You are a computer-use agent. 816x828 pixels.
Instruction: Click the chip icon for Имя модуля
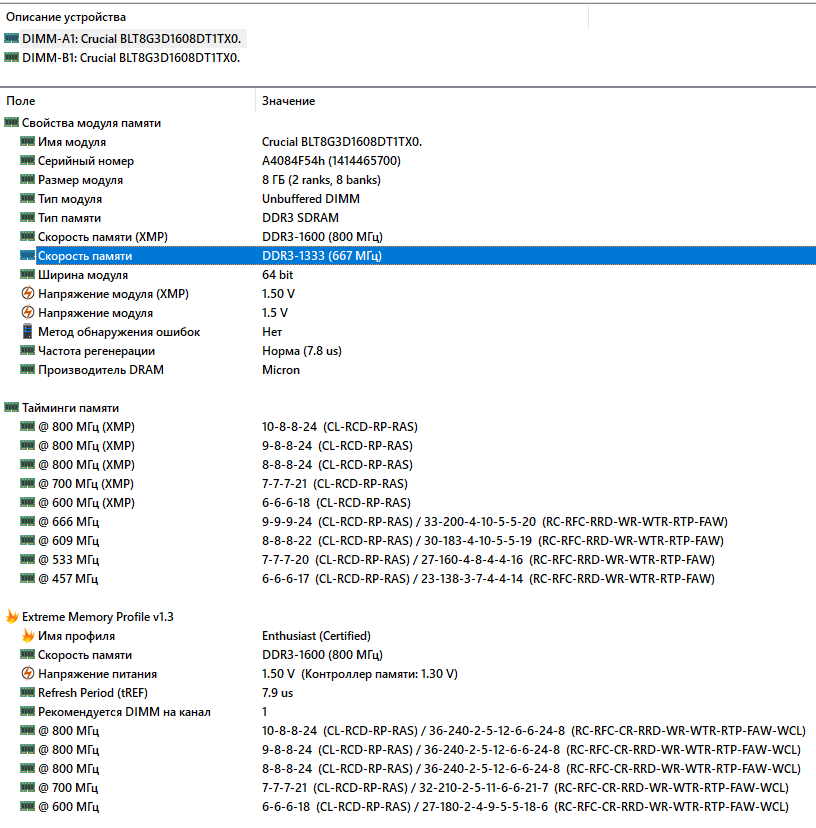(x=27, y=141)
